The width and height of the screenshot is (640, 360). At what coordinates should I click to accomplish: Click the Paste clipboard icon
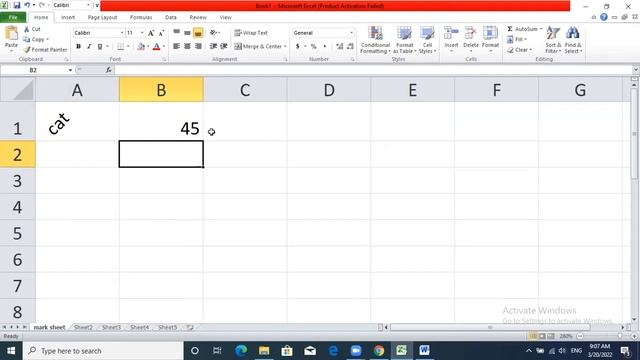[11, 33]
